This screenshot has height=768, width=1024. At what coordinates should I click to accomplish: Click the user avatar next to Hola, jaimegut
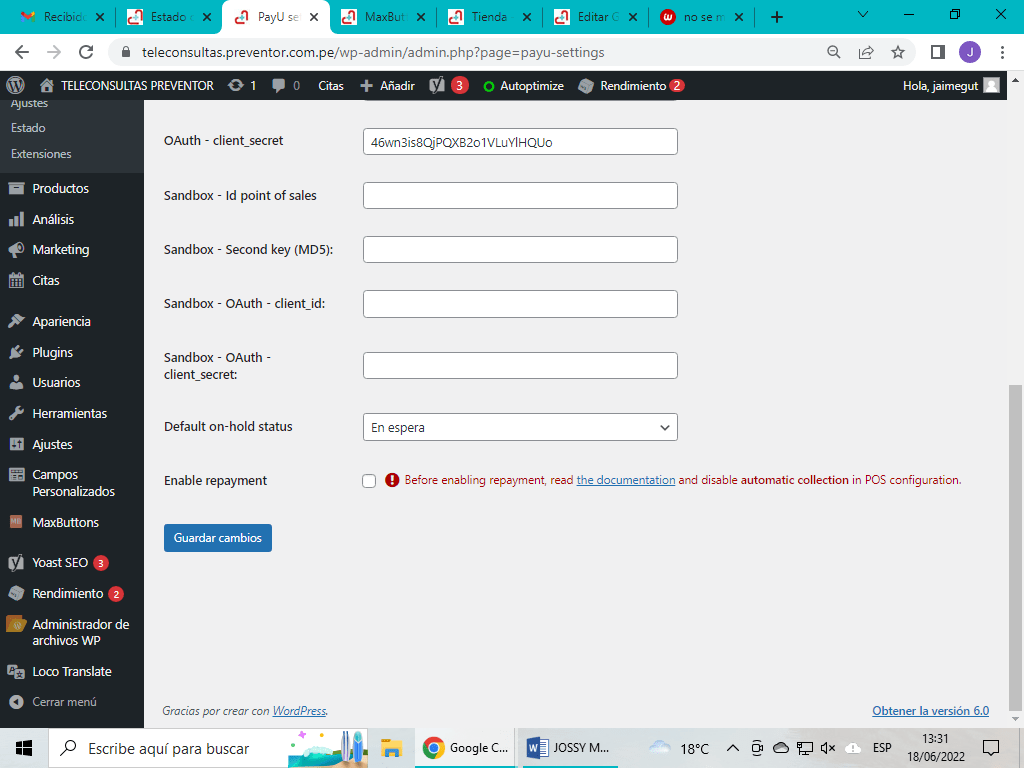tap(991, 86)
